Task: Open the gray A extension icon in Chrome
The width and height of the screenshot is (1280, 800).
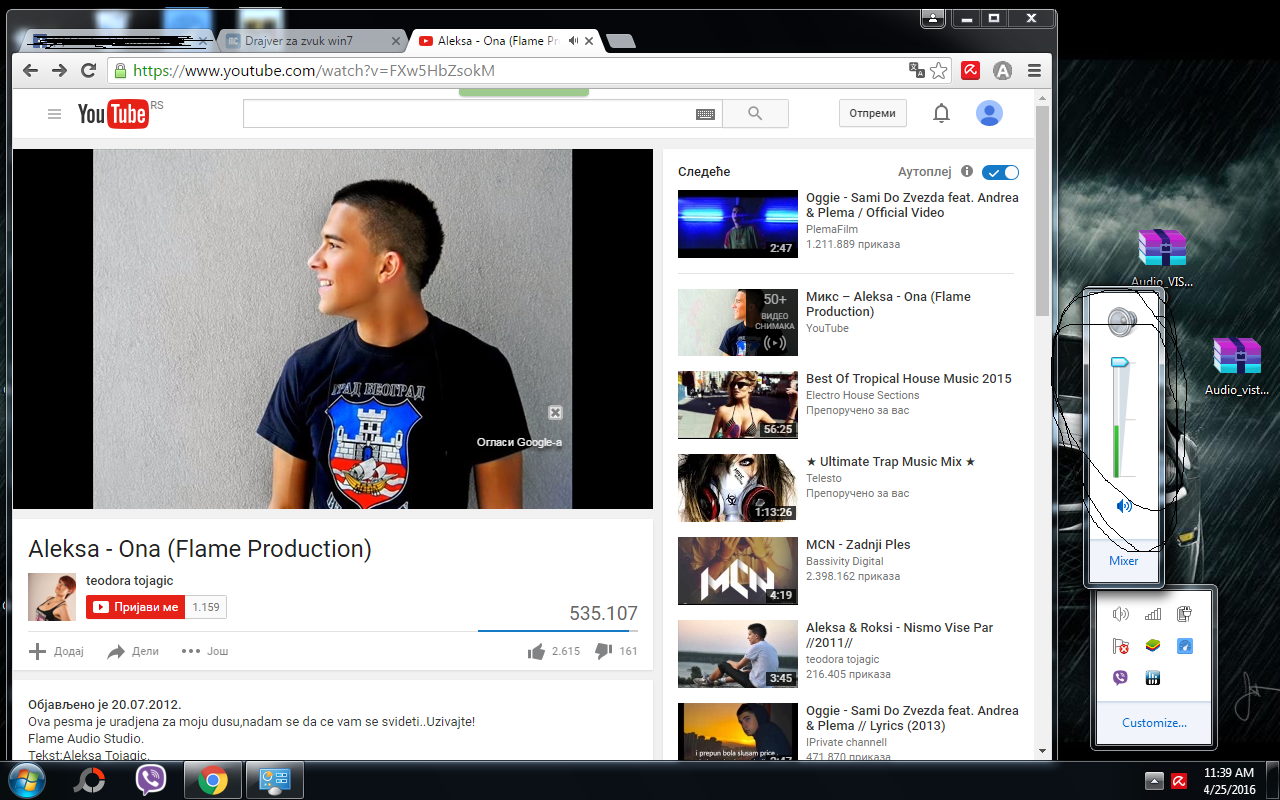Action: point(1003,71)
